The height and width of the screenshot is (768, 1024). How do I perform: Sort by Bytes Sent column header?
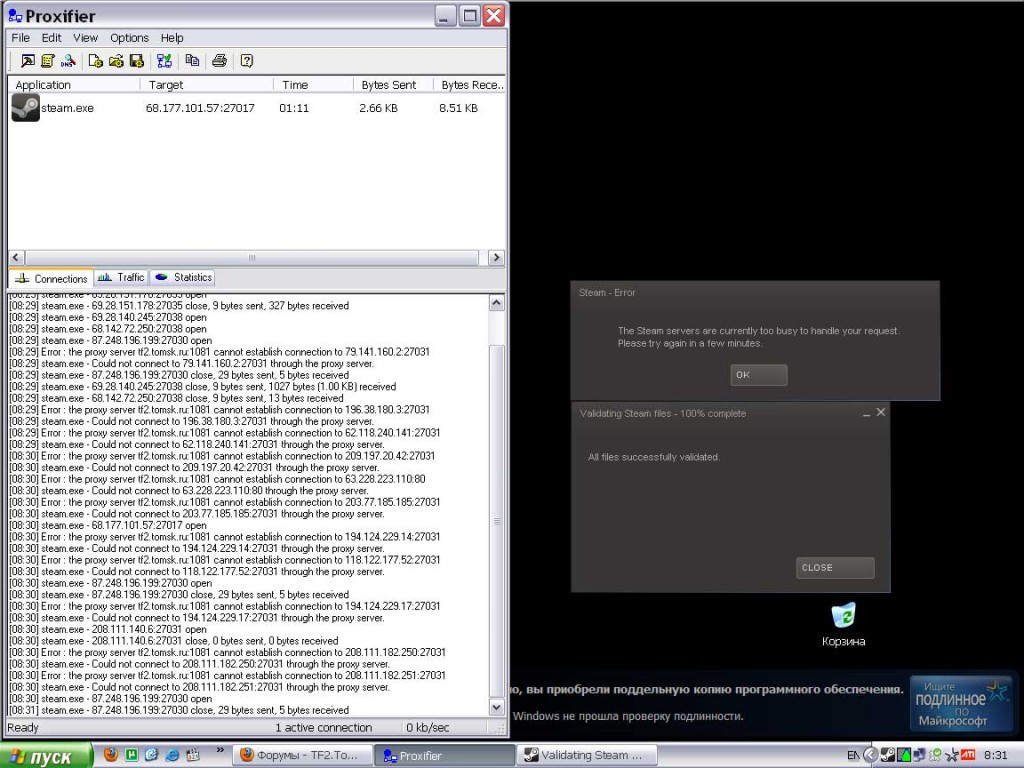393,85
